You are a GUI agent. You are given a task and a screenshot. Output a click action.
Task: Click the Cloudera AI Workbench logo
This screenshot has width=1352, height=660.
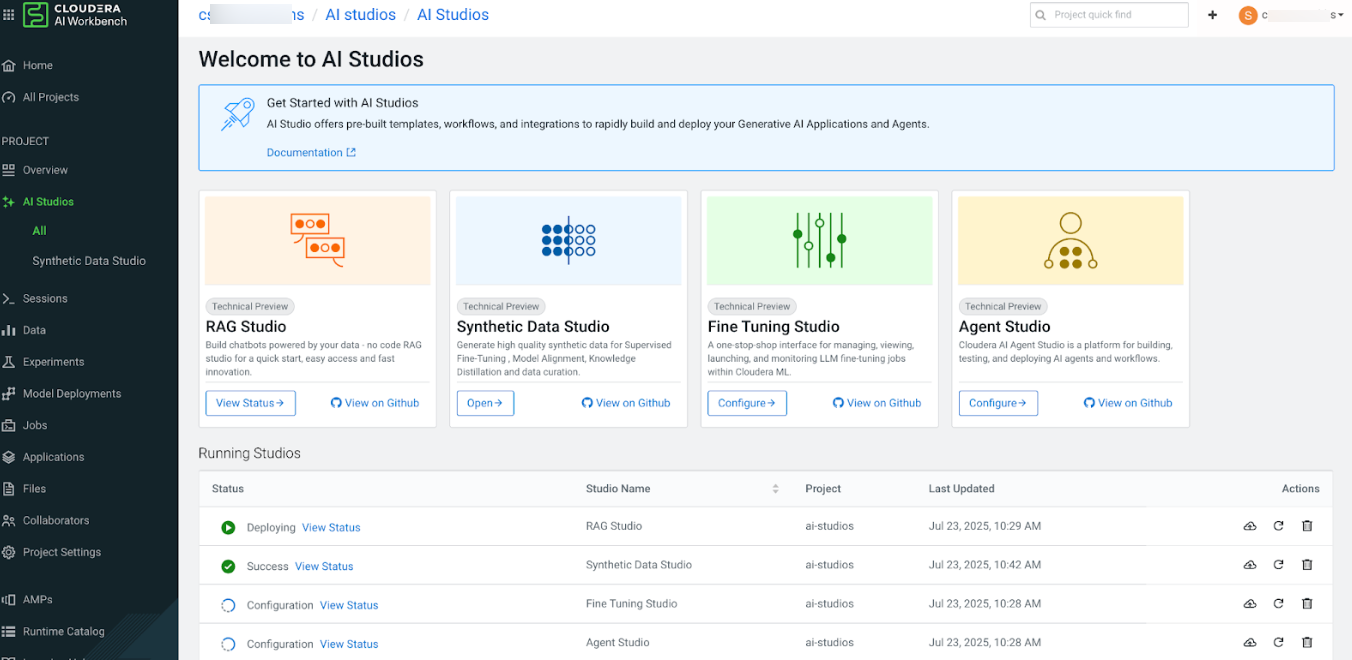pos(76,15)
